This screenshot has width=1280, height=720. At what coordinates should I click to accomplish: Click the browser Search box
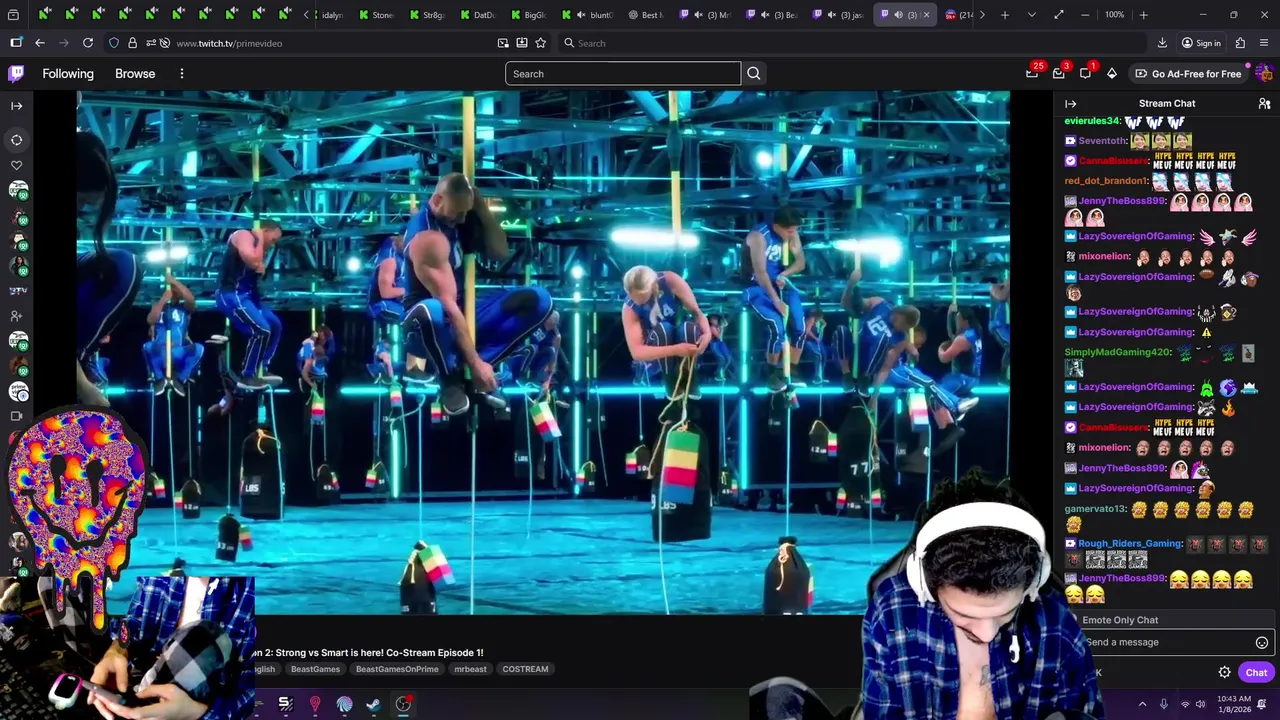click(x=850, y=43)
